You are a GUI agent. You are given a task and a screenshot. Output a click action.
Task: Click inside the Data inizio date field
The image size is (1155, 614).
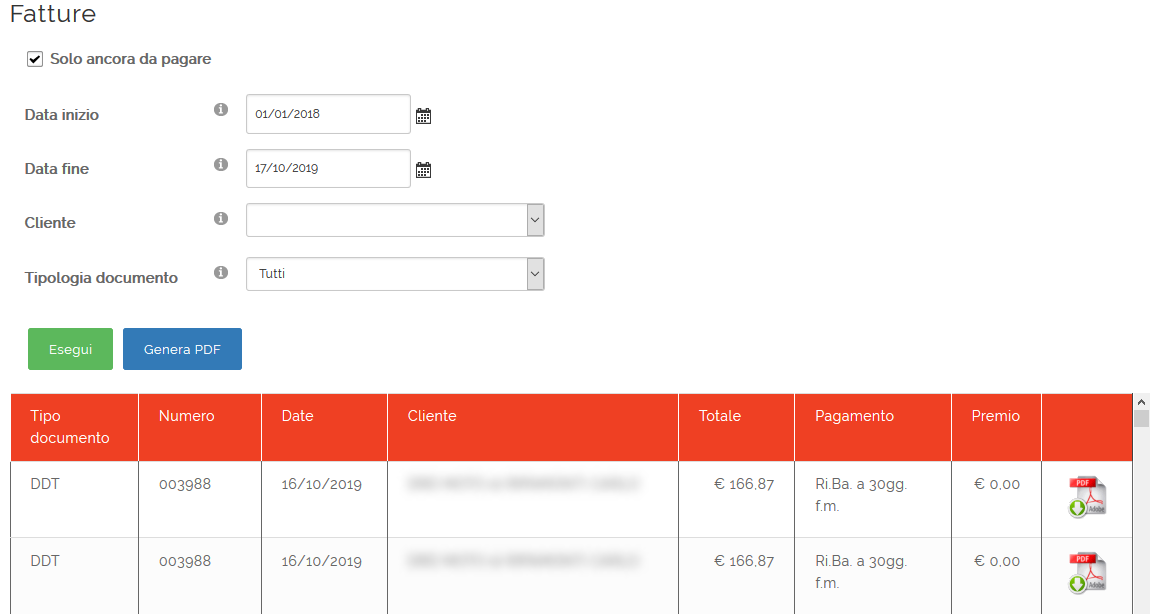pos(328,114)
